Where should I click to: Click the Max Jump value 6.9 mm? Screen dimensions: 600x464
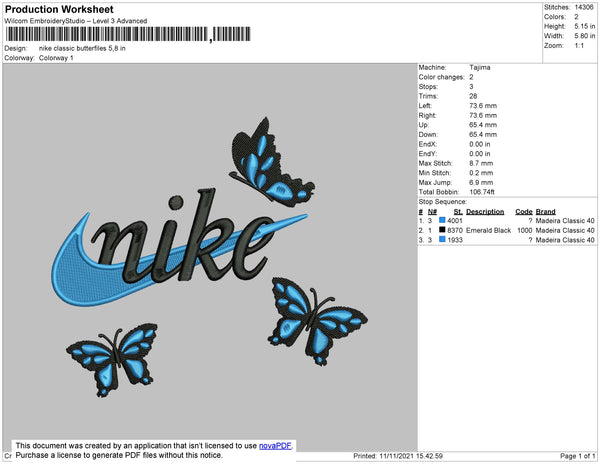pyautogui.click(x=481, y=182)
